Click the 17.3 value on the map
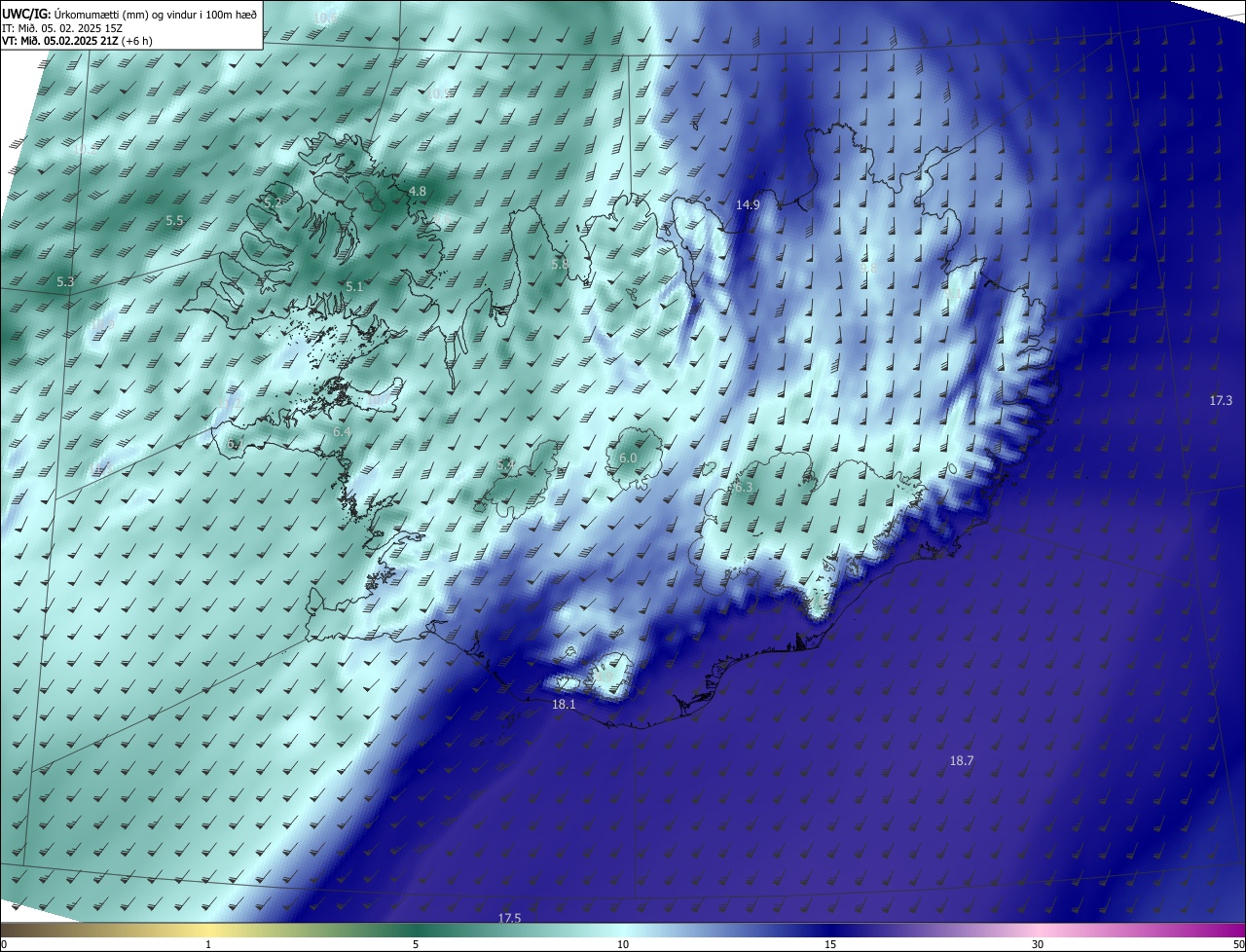The height and width of the screenshot is (952, 1246). click(1221, 400)
